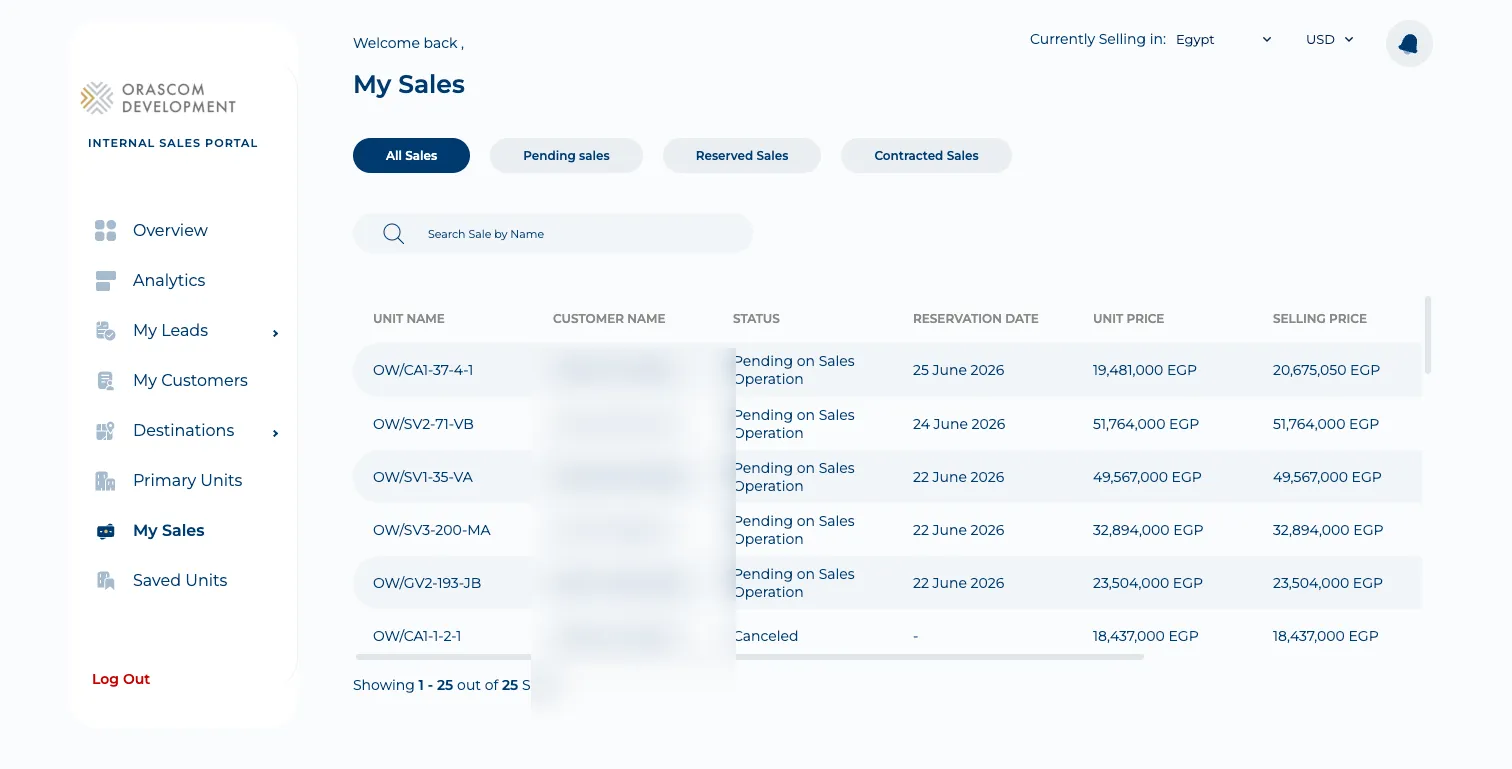Focus the Search Sale by Name field
The image size is (1512, 769).
(553, 234)
